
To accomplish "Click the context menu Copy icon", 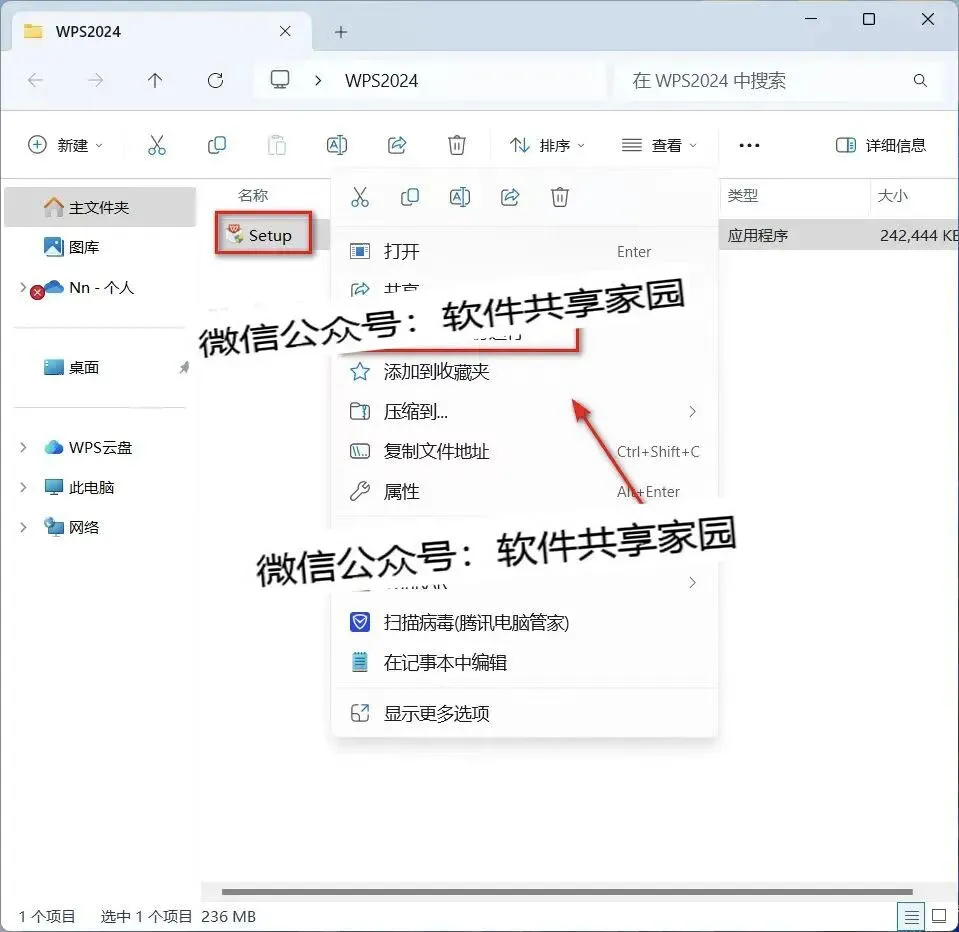I will click(x=410, y=197).
